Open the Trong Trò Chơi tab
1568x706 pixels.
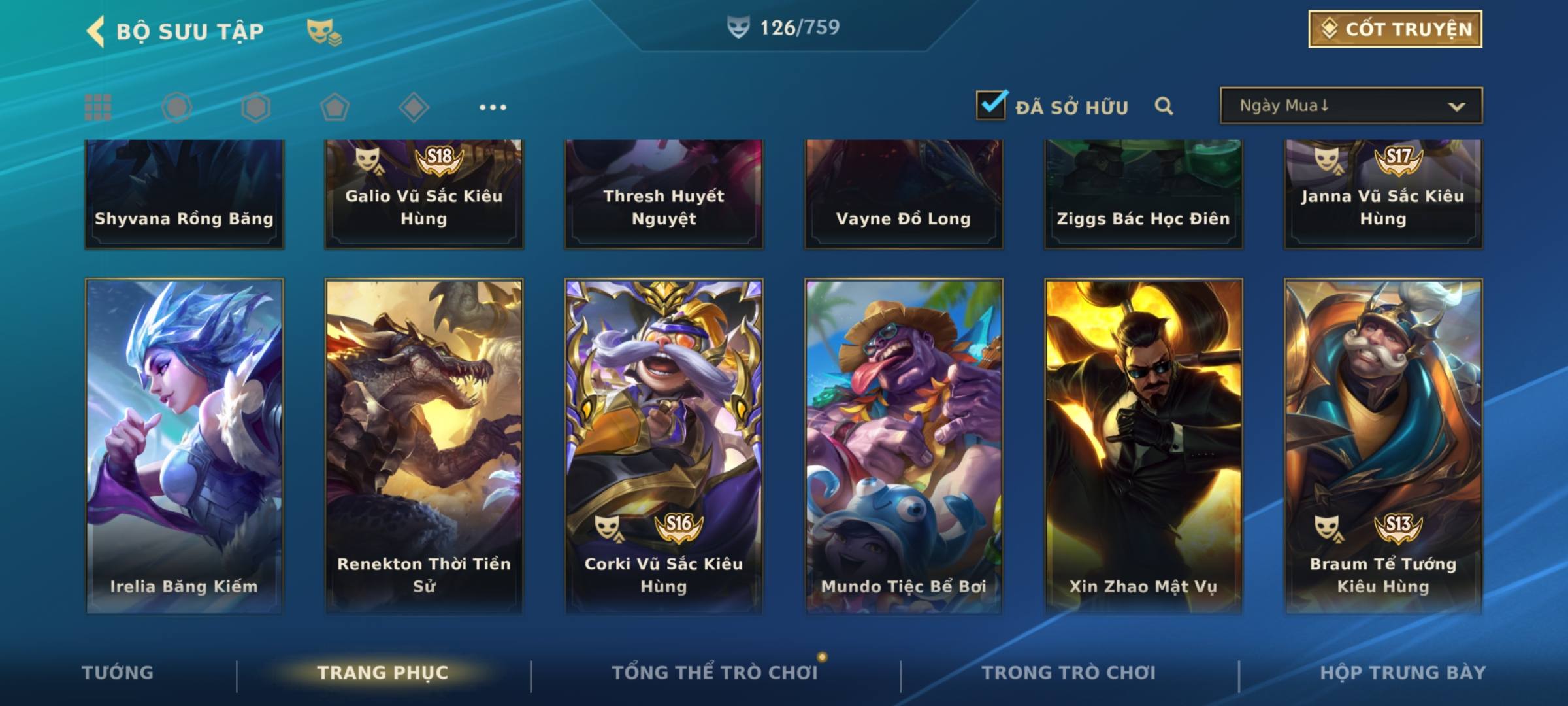pos(1069,673)
